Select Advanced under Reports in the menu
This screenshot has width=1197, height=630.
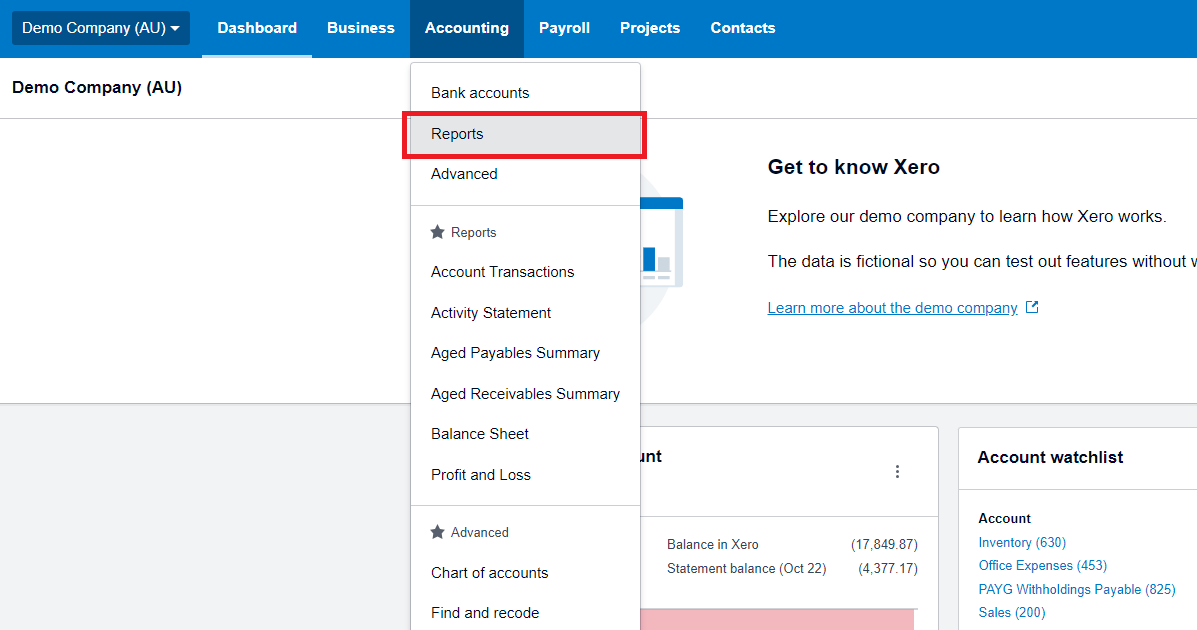[x=525, y=174]
